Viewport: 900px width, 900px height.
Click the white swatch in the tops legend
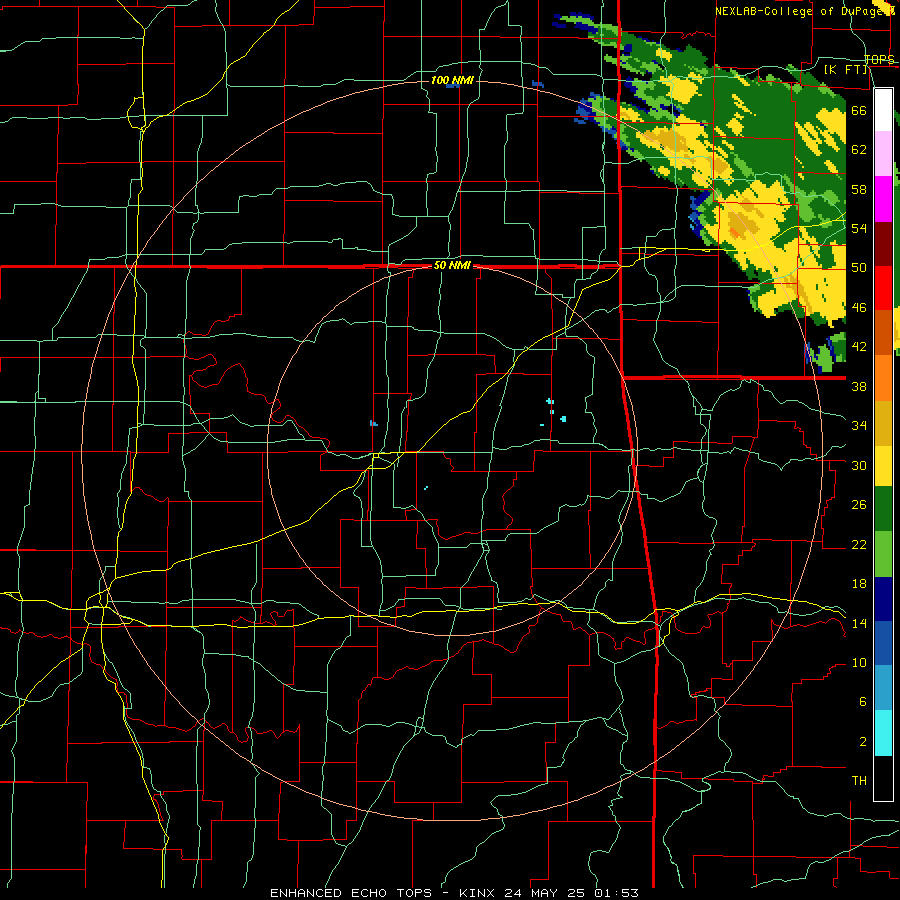[883, 110]
